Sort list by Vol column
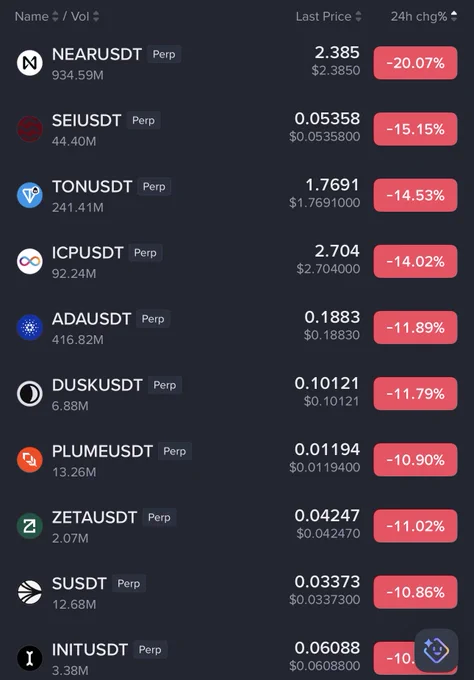Image resolution: width=474 pixels, height=680 pixels. [x=85, y=16]
